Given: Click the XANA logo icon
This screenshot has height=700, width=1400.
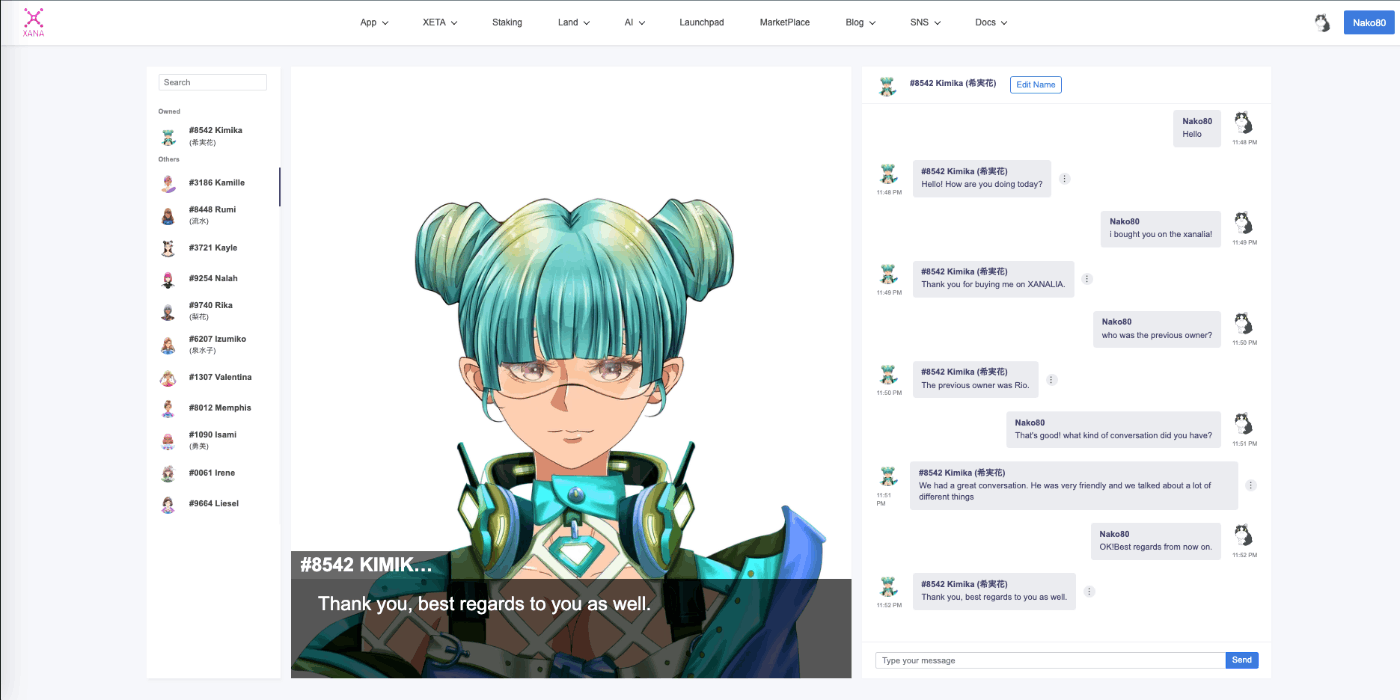Looking at the screenshot, I should coord(34,22).
